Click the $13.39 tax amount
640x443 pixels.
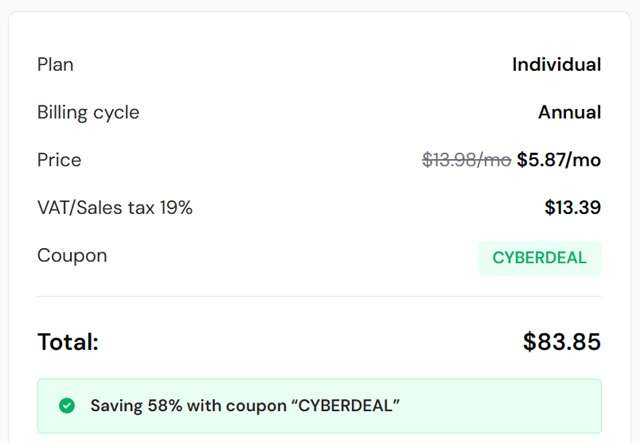click(x=572, y=208)
